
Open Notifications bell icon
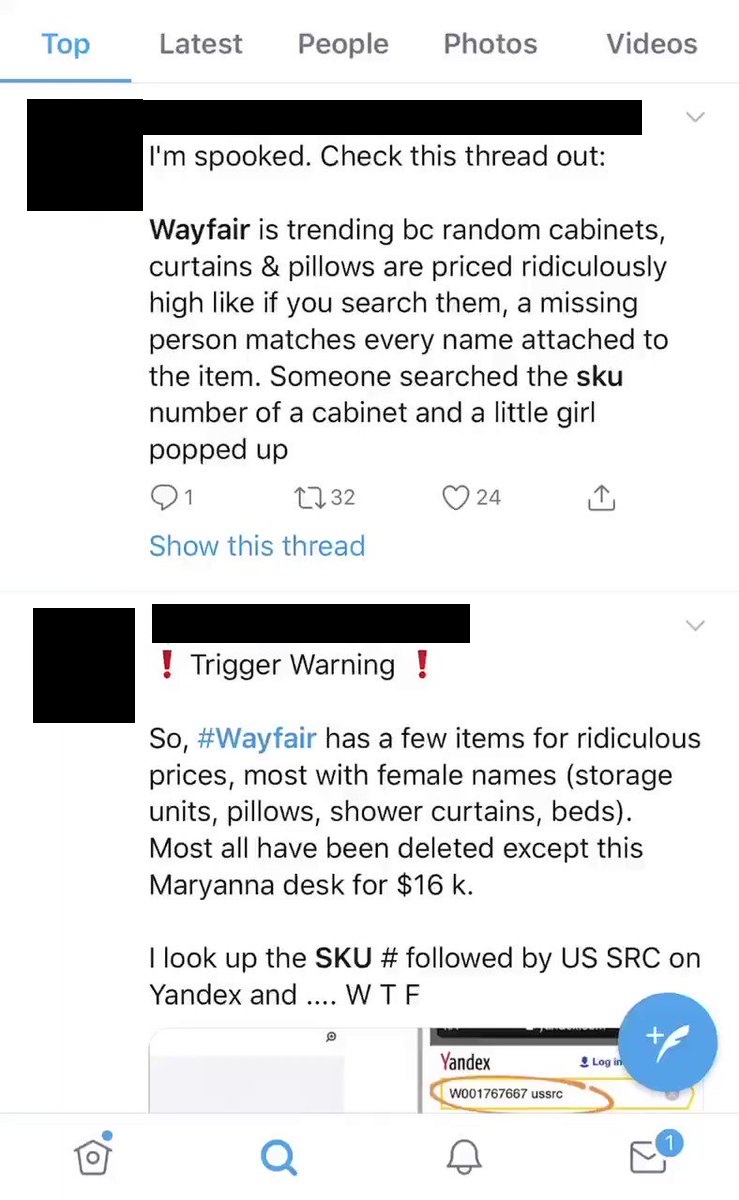click(x=463, y=1157)
